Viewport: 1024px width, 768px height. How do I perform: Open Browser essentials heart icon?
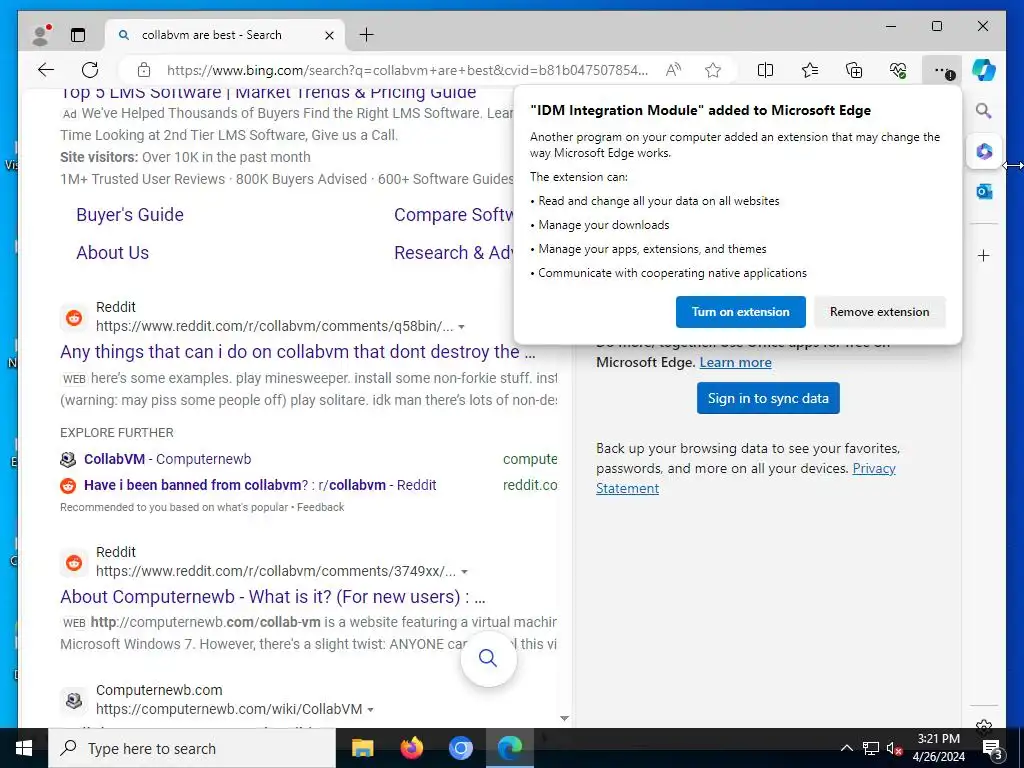[899, 70]
